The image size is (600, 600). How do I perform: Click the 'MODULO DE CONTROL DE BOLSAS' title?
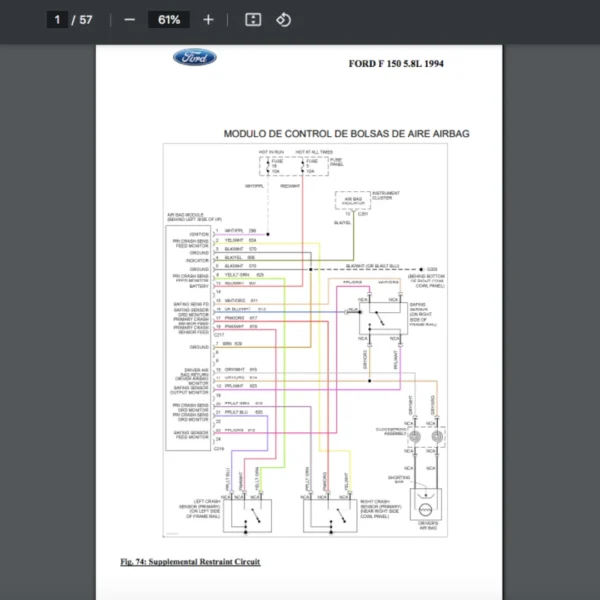coord(346,133)
